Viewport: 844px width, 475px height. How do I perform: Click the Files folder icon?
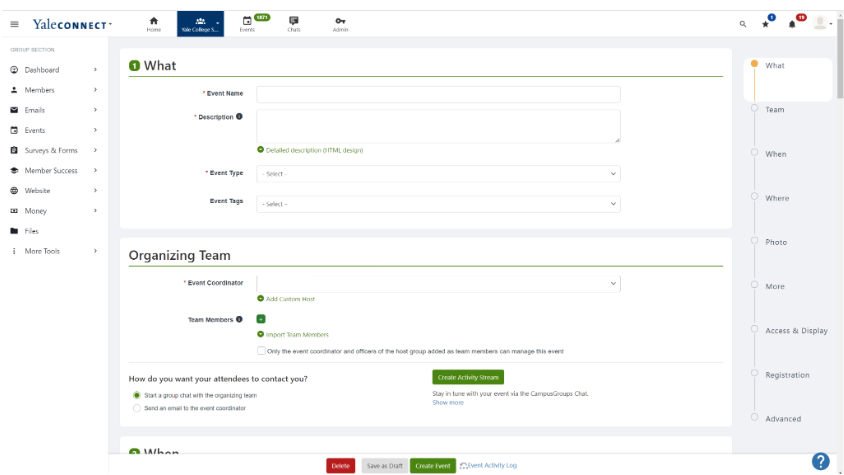[x=14, y=231]
